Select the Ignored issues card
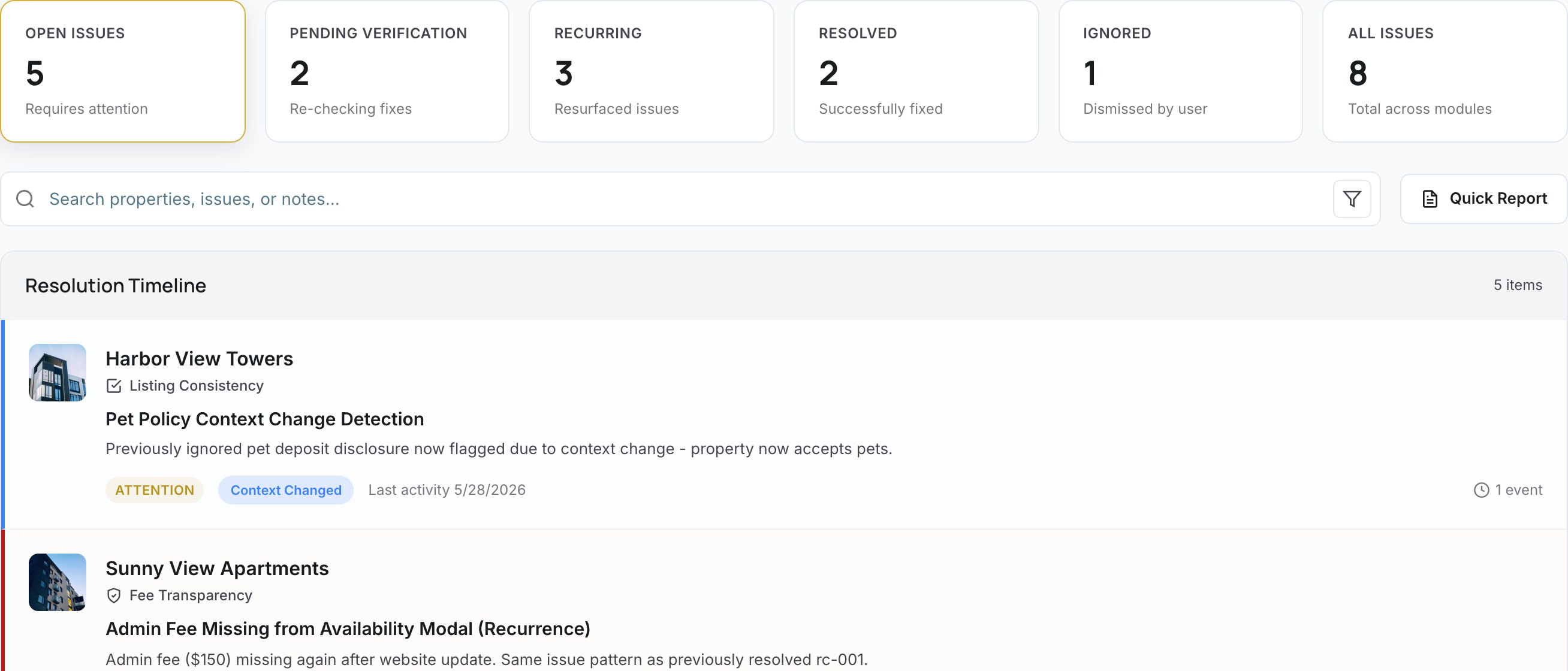The height and width of the screenshot is (671, 1568). tap(1180, 71)
